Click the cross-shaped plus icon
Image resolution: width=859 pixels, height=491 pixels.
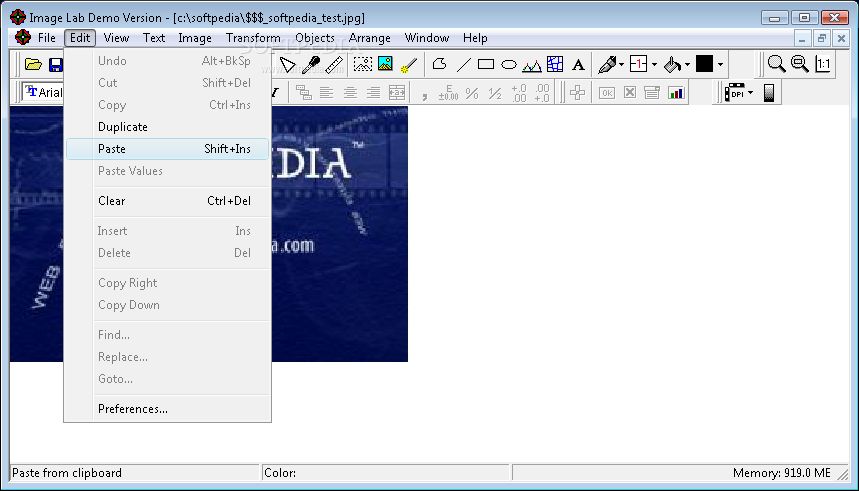click(577, 93)
